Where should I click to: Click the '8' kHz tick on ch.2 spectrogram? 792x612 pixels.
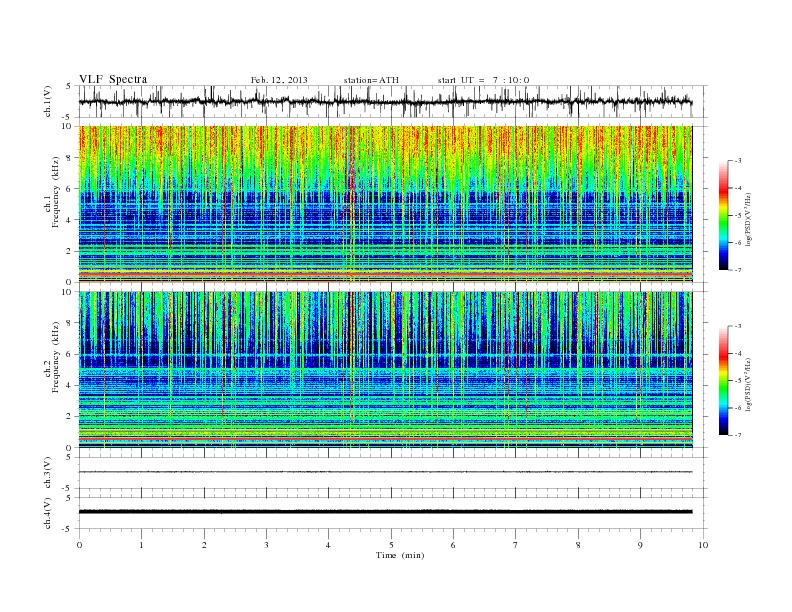pos(69,323)
